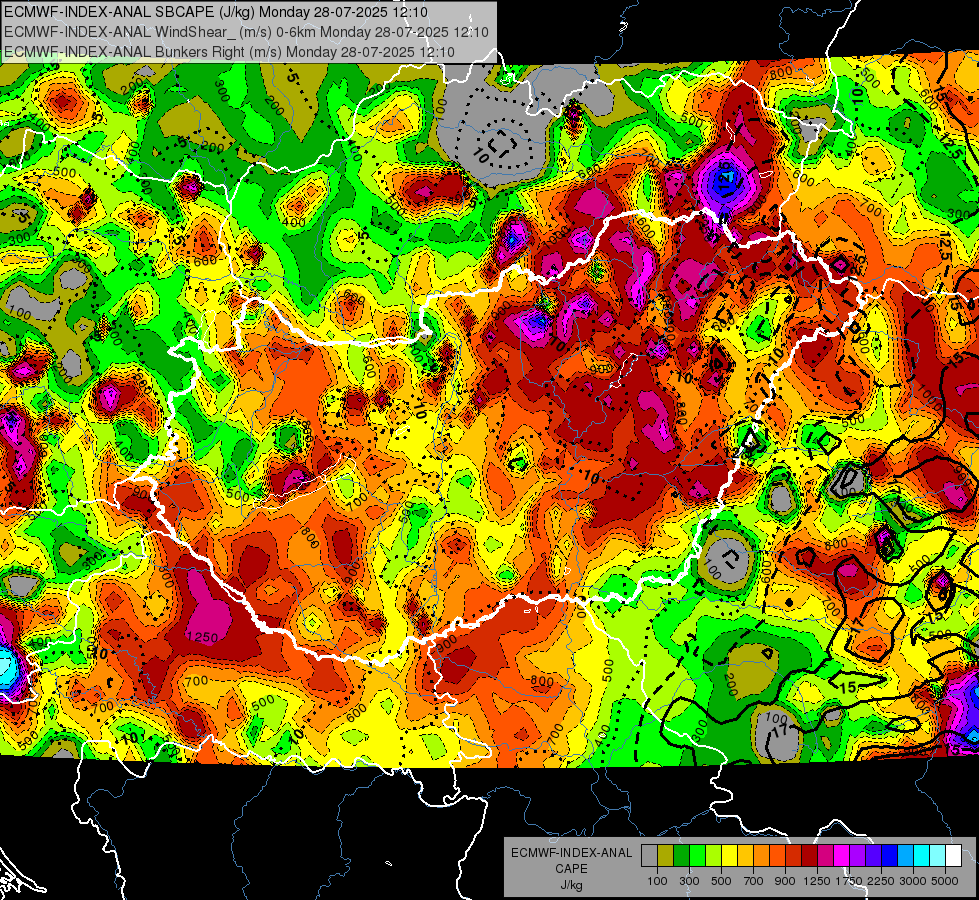Click the 2250 tick label under the legend

coord(881,881)
